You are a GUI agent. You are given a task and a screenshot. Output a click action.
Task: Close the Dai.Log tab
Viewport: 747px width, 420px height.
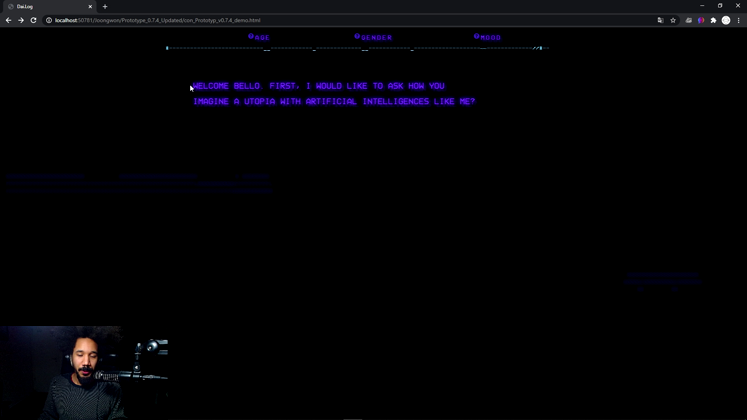90,6
